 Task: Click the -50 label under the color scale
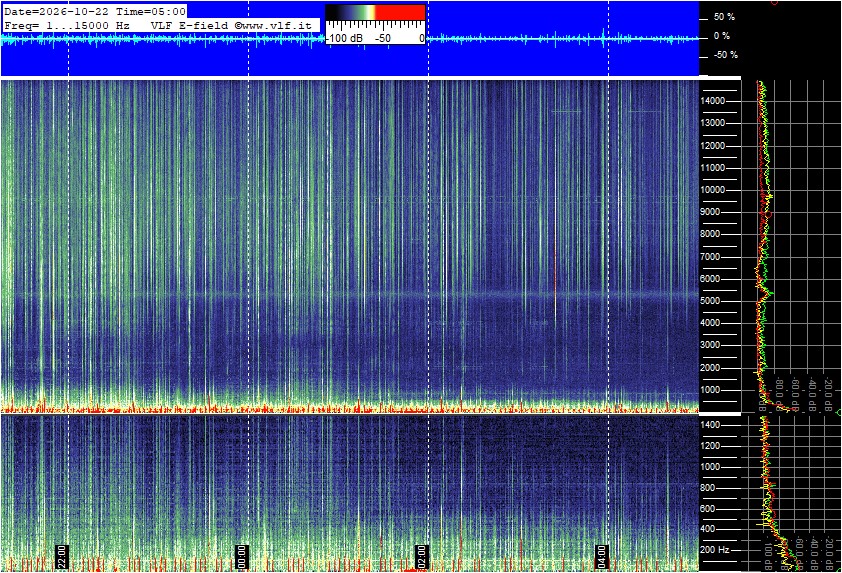tap(382, 38)
